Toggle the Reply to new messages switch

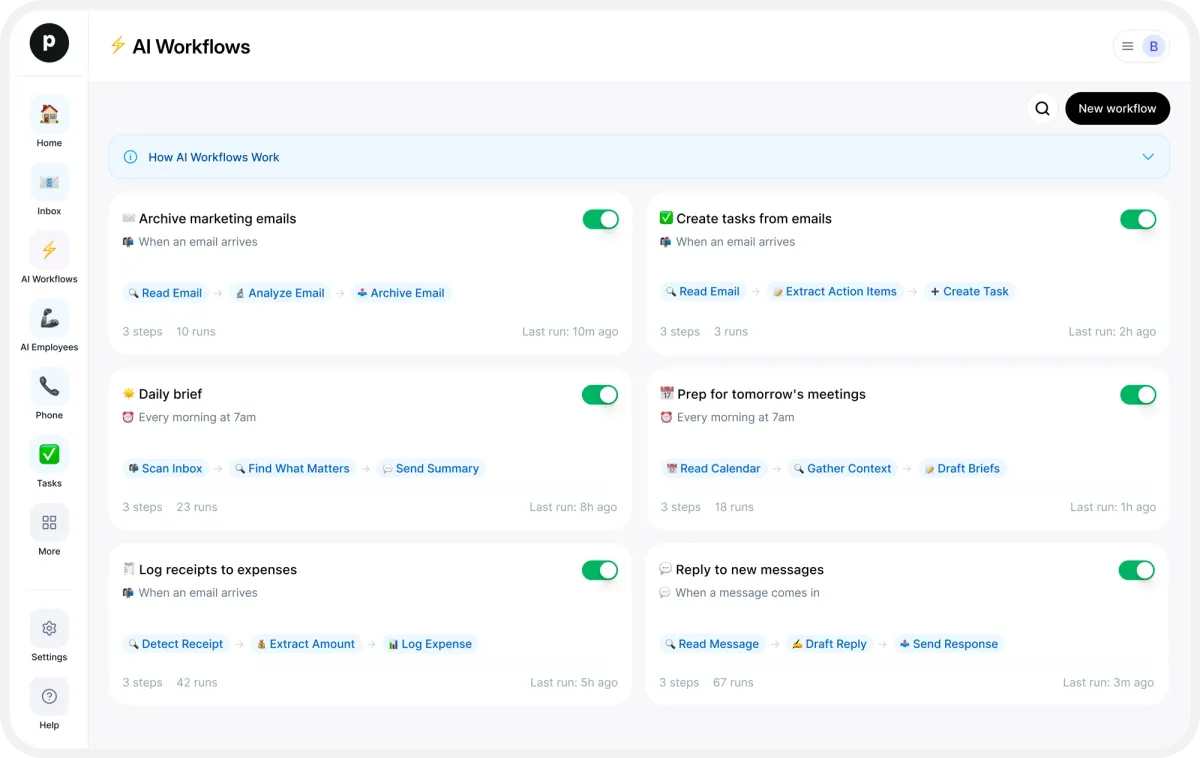click(1136, 570)
